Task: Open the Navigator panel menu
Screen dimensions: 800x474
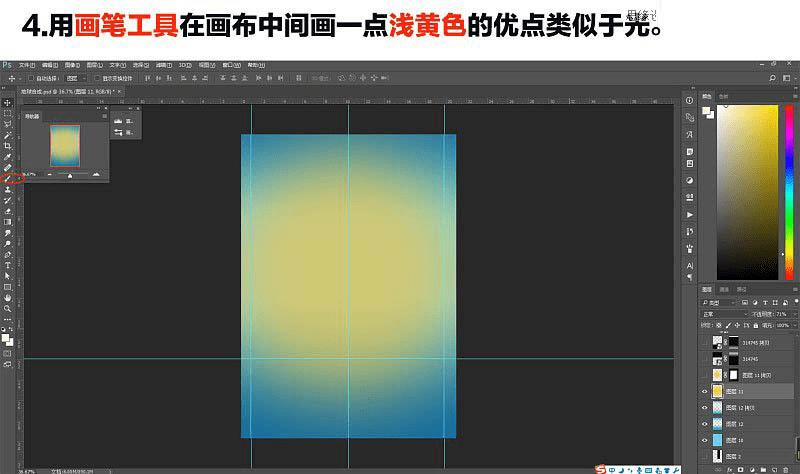Action: pos(104,116)
